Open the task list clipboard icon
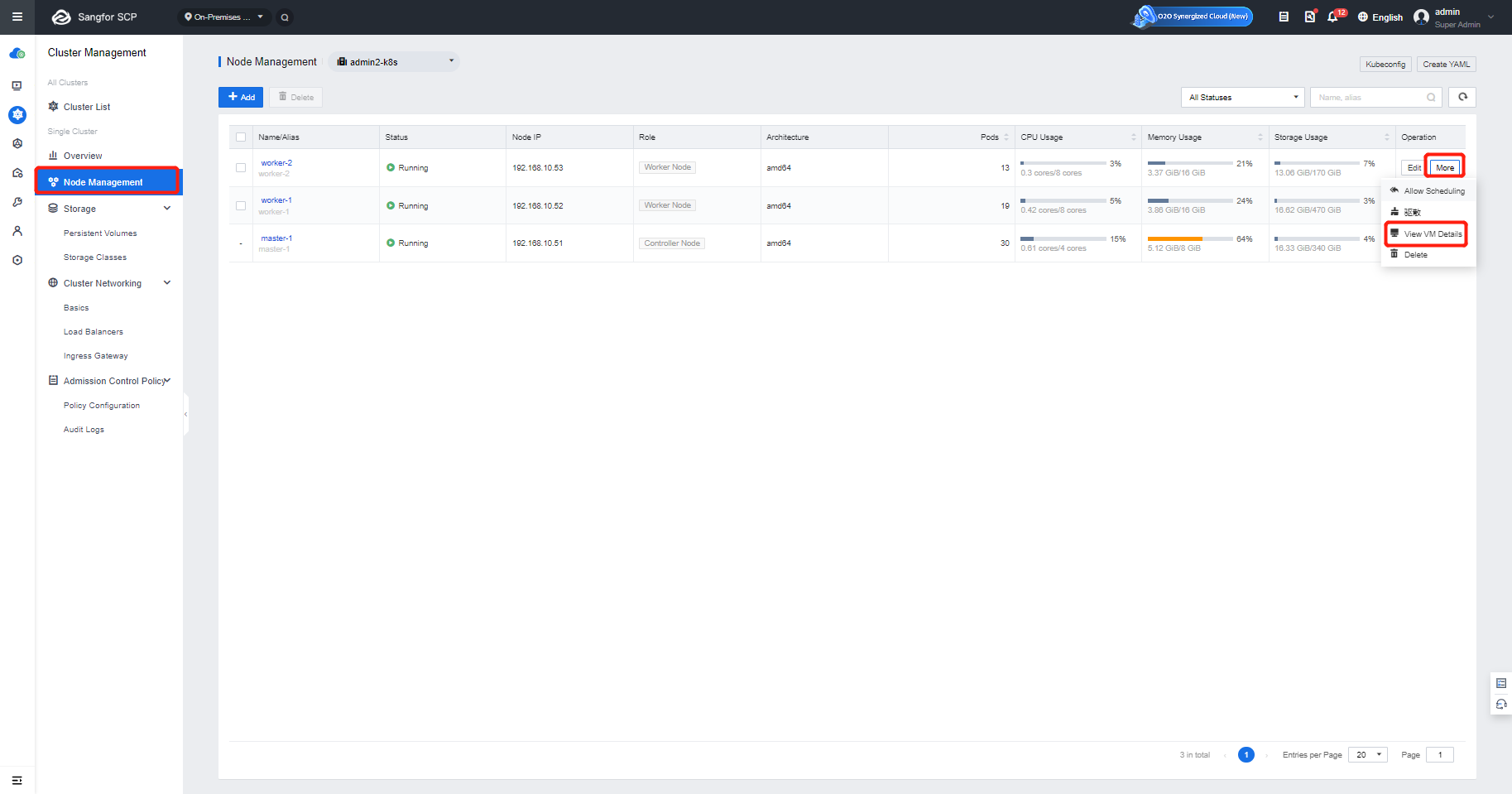This screenshot has width=1512, height=794. [1284, 17]
